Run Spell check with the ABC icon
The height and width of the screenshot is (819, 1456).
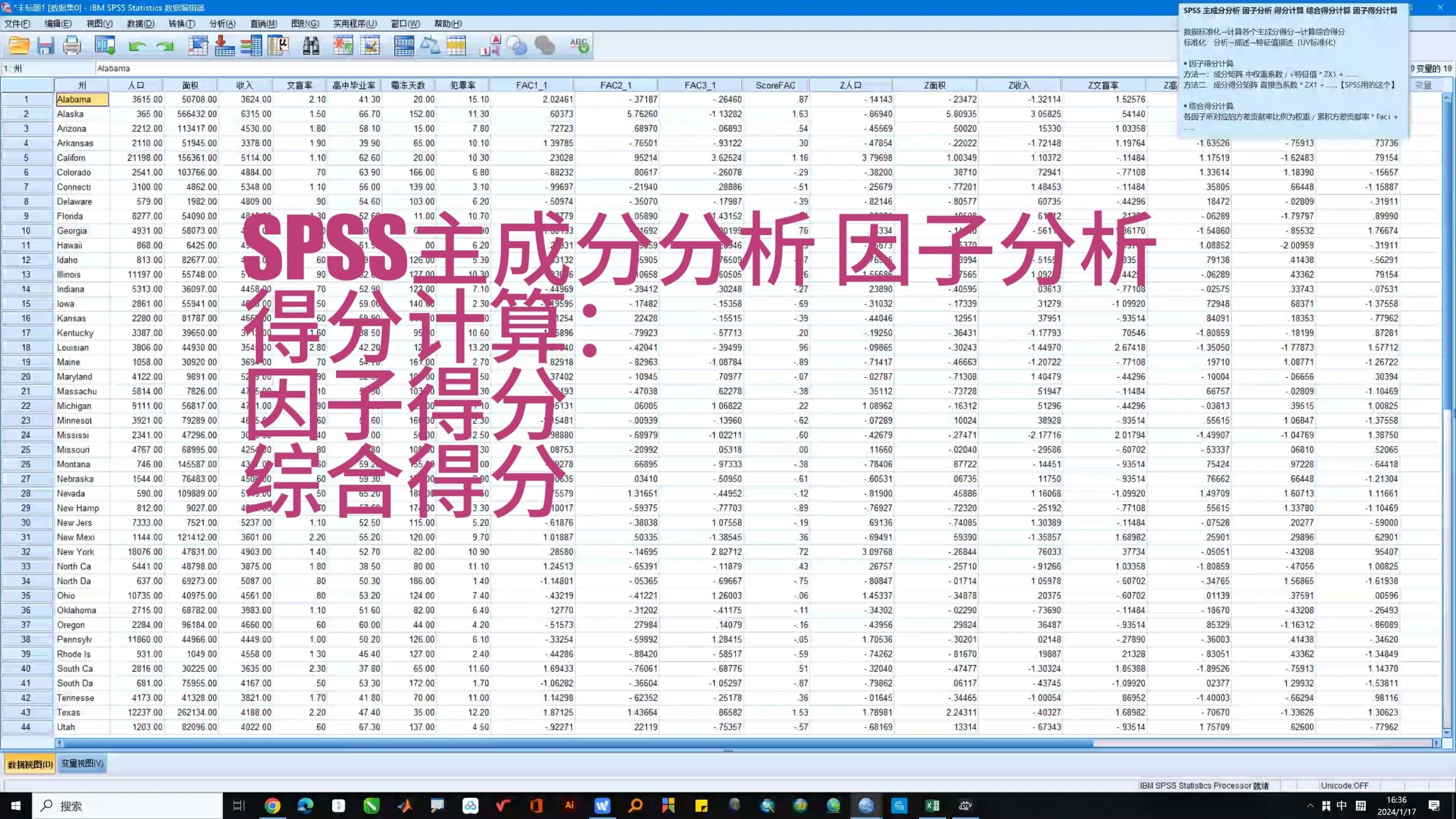coord(579,45)
